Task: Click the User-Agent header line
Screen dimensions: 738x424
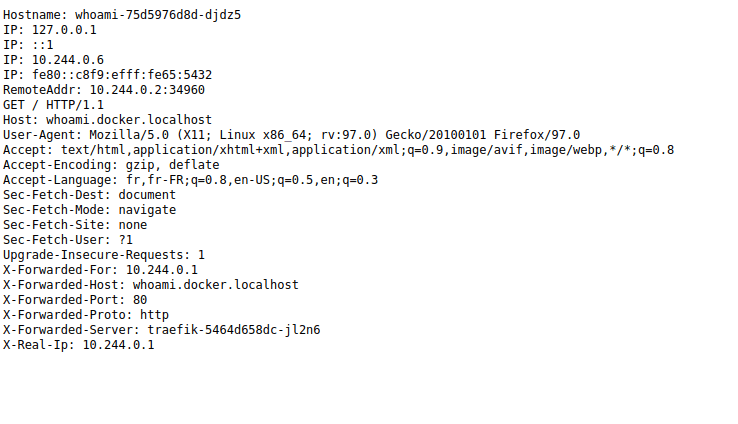Action: (291, 135)
